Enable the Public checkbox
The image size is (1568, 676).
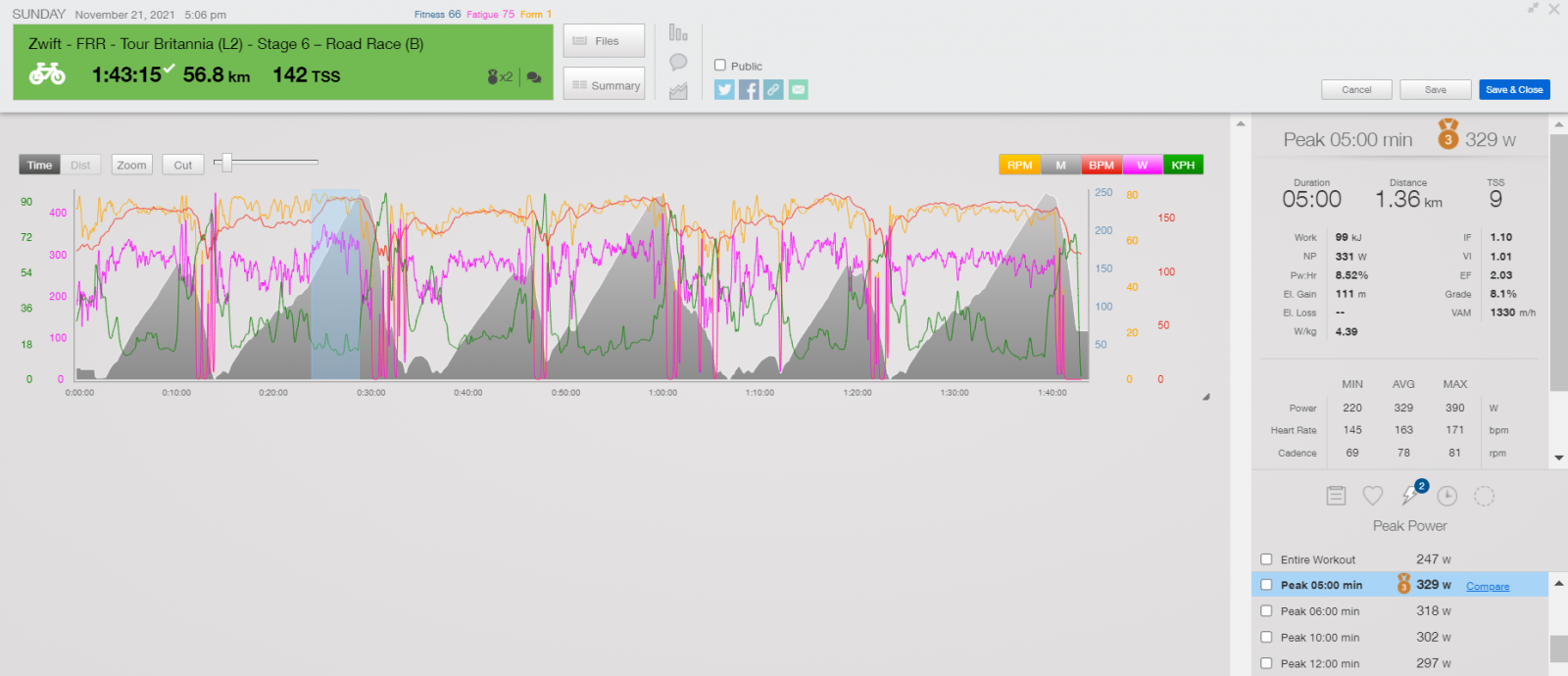click(720, 66)
